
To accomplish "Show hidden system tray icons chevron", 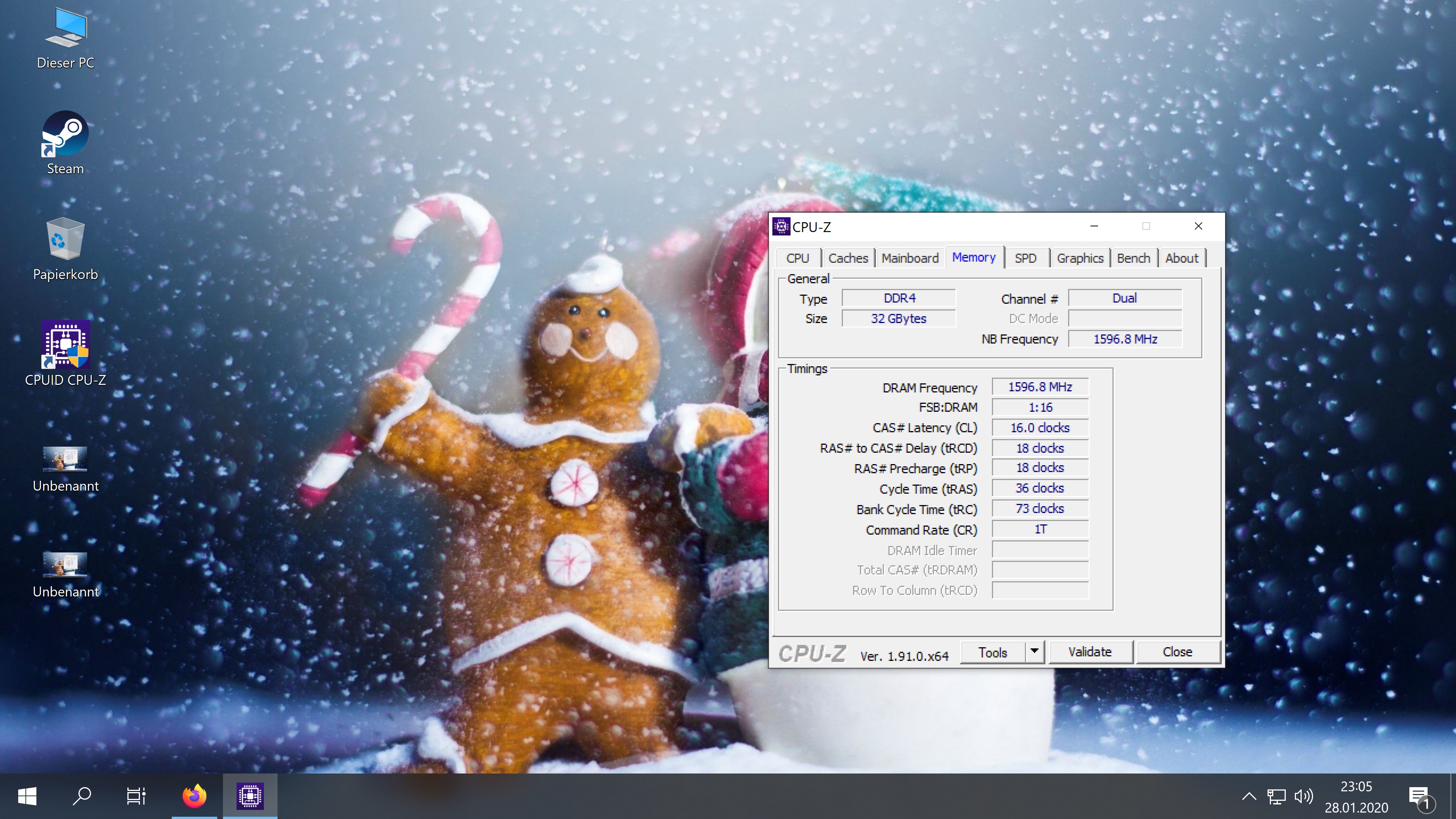I will click(1249, 796).
